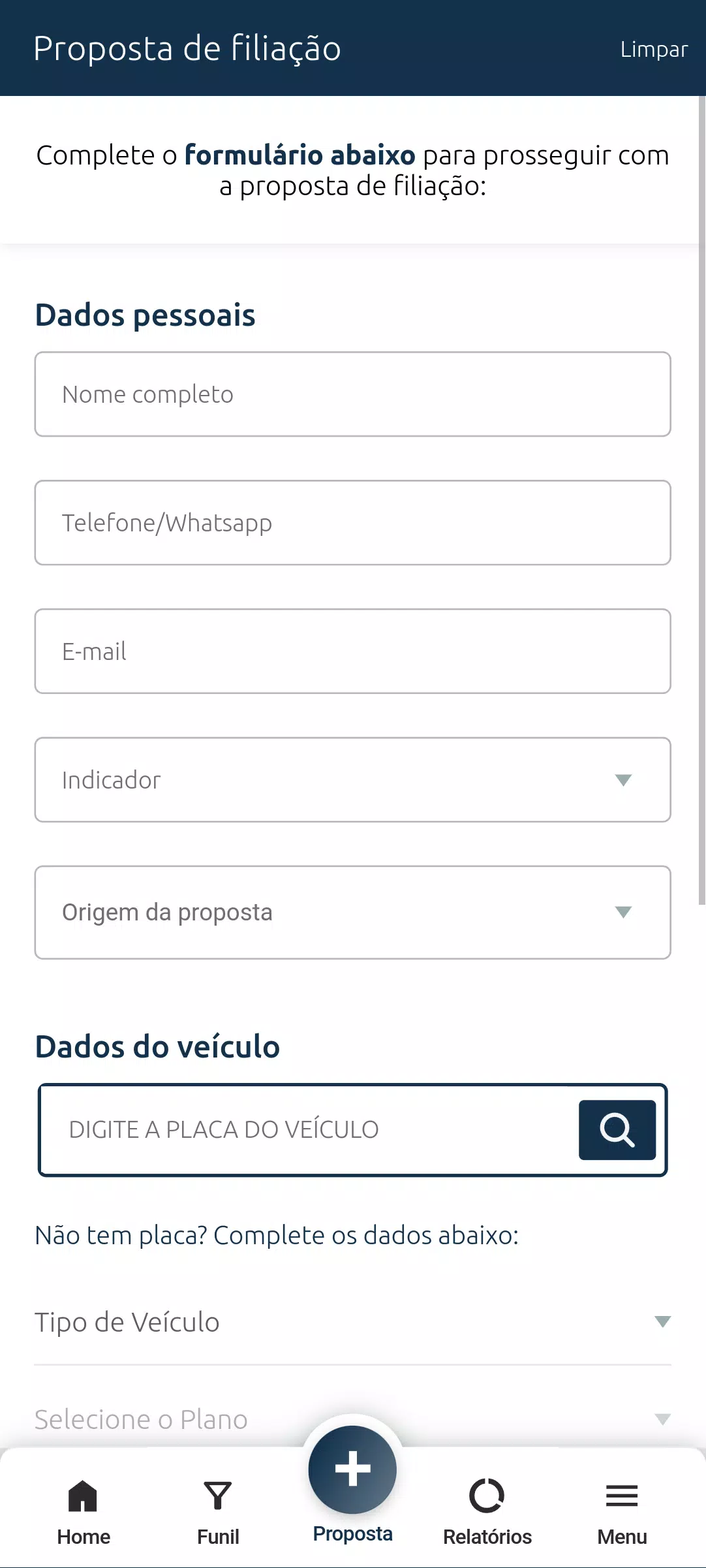Select the E-mail text field
706x1568 pixels.
click(352, 651)
